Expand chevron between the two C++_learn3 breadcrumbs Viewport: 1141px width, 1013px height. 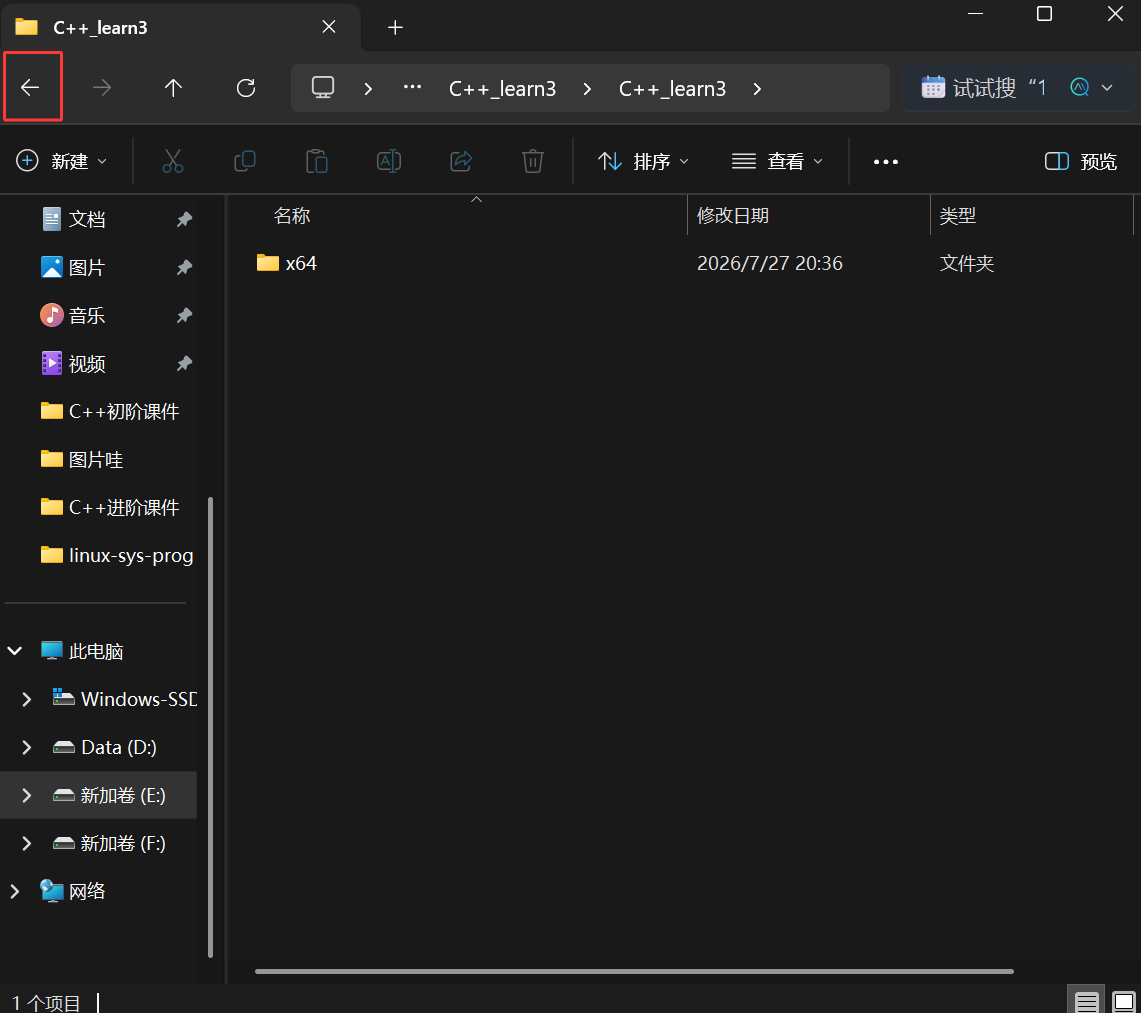point(587,89)
